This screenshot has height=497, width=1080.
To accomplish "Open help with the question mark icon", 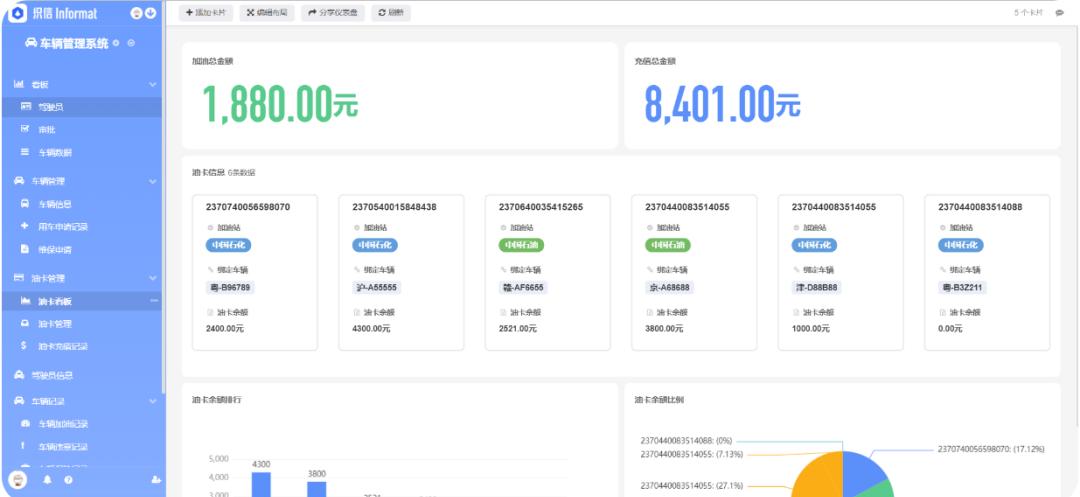I will pyautogui.click(x=68, y=480).
